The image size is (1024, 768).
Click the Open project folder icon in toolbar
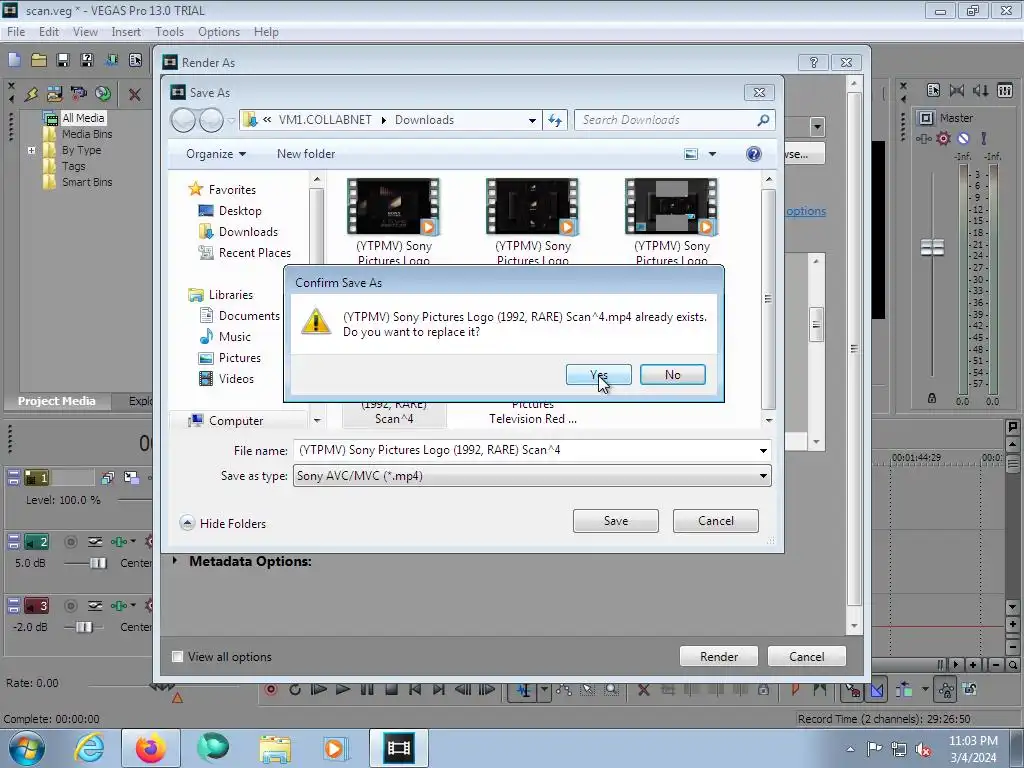point(39,60)
